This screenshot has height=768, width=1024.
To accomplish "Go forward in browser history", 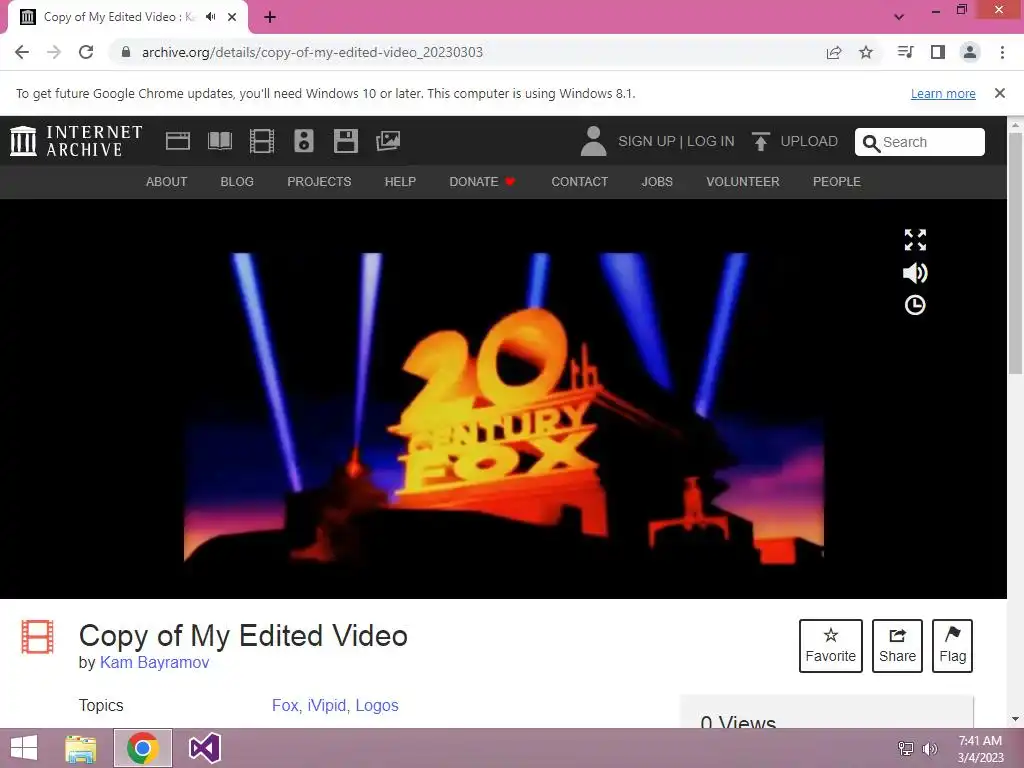I will [54, 52].
